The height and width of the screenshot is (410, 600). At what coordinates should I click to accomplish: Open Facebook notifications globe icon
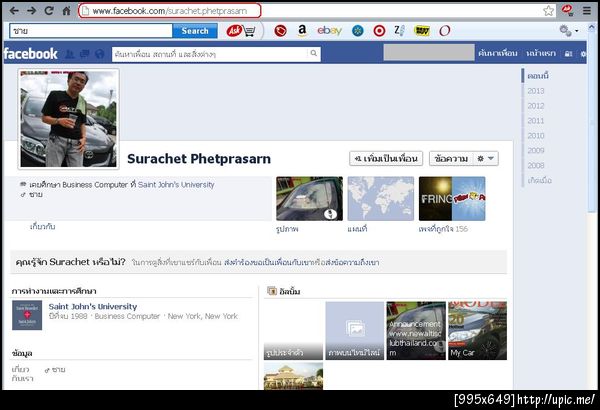[99, 54]
